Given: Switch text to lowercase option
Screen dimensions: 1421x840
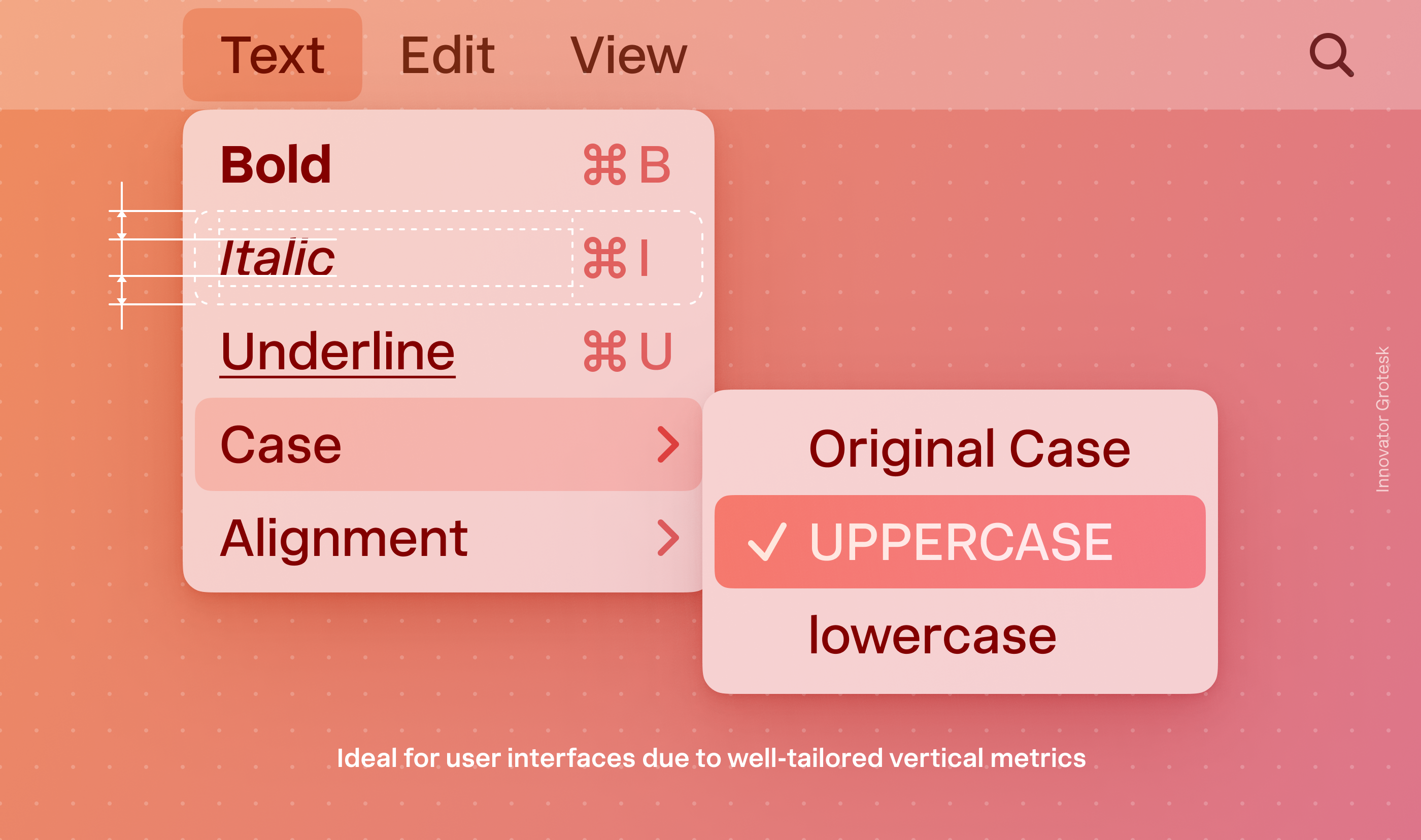Looking at the screenshot, I should [x=932, y=636].
